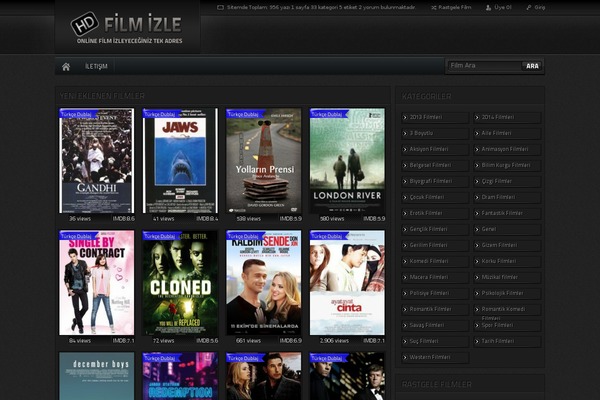Select the Macera Filmleri category

(x=435, y=277)
